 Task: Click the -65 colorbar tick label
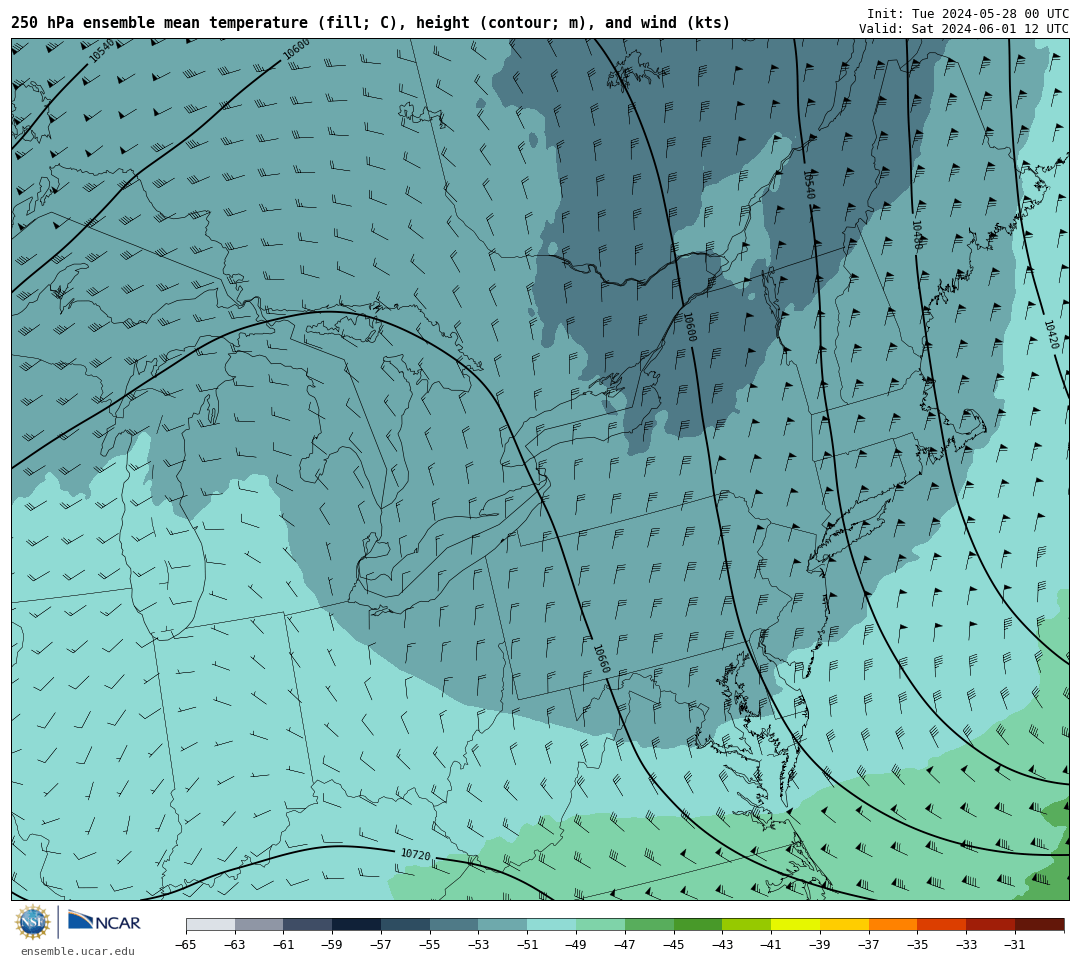tap(185, 945)
